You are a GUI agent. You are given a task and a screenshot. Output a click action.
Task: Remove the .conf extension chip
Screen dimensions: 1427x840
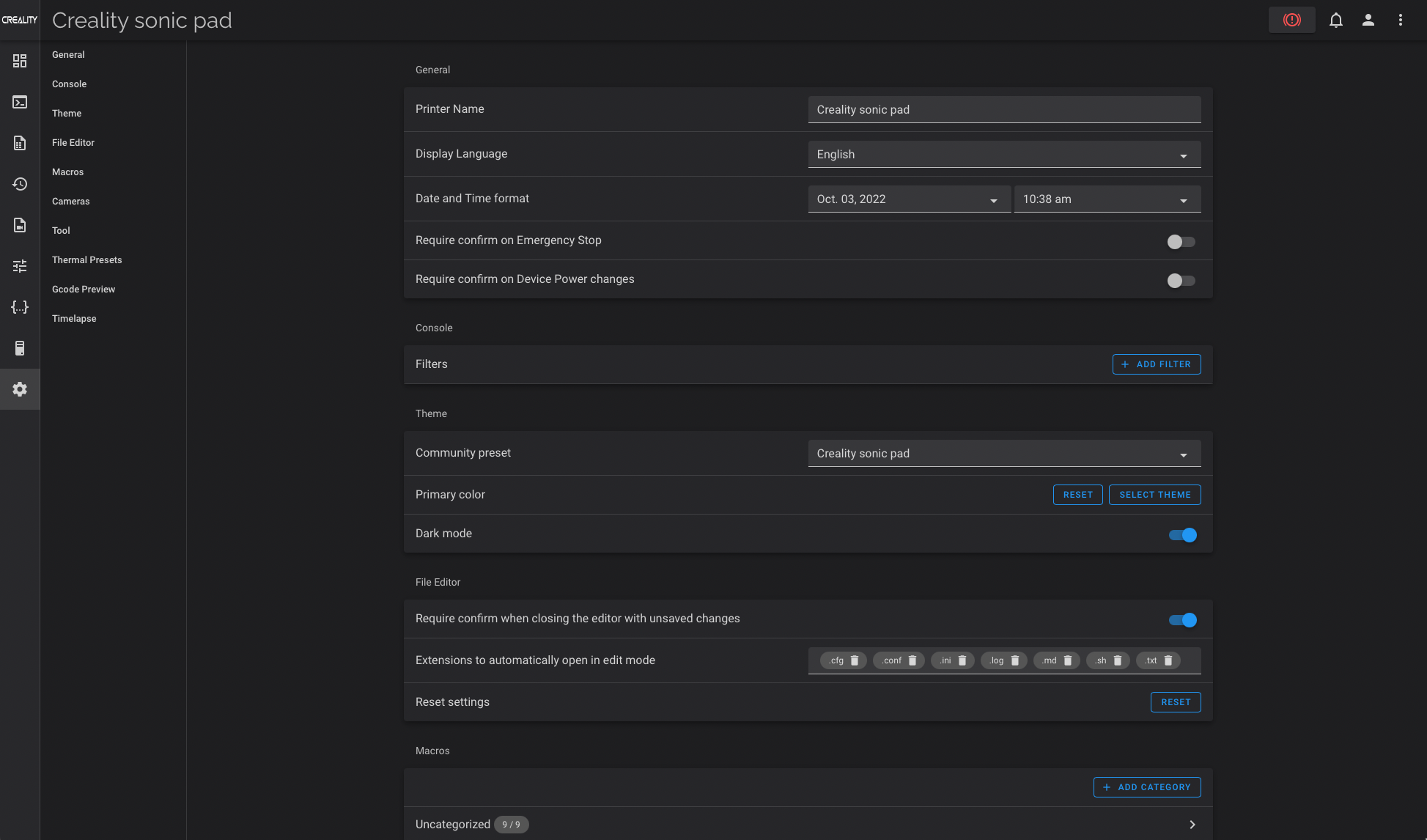click(912, 660)
